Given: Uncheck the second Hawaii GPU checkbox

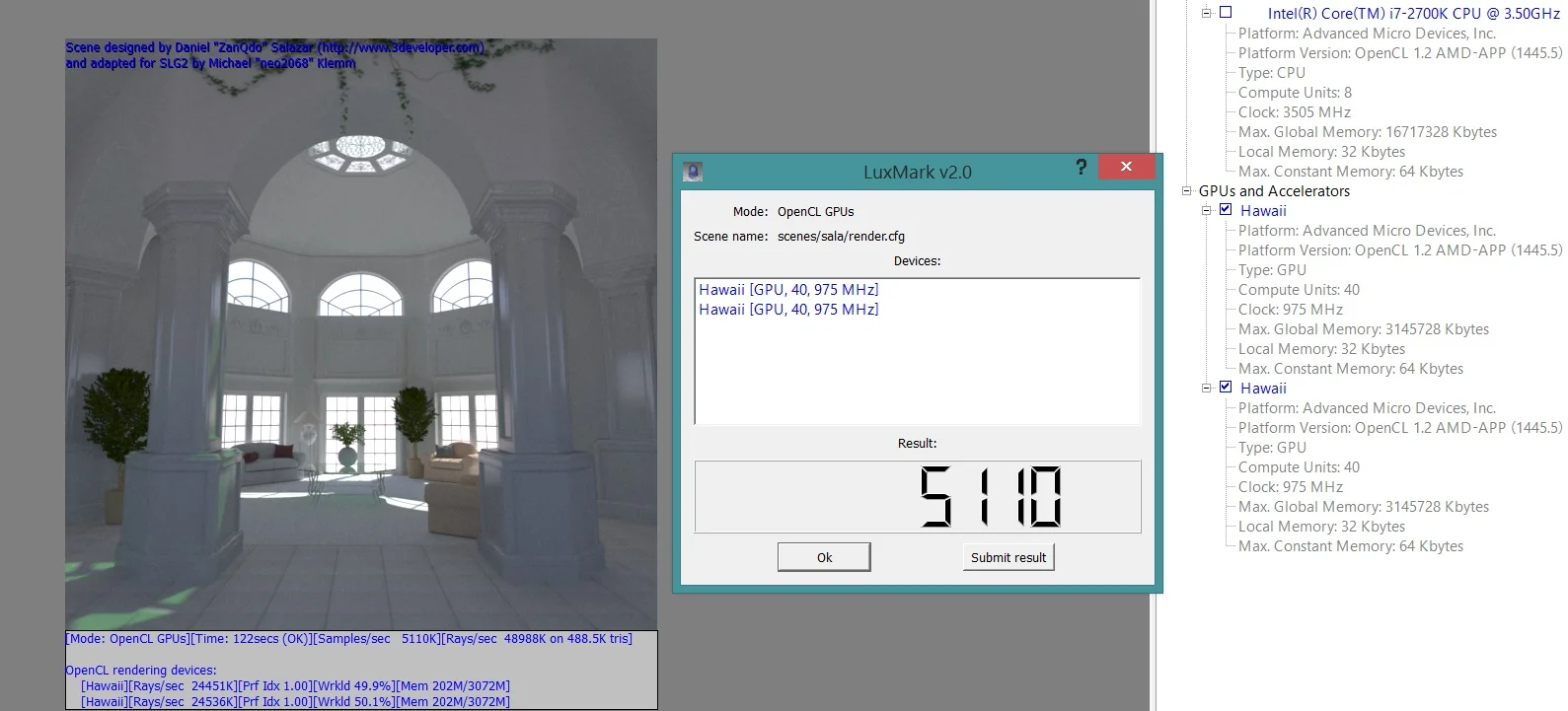Looking at the screenshot, I should 1226,387.
